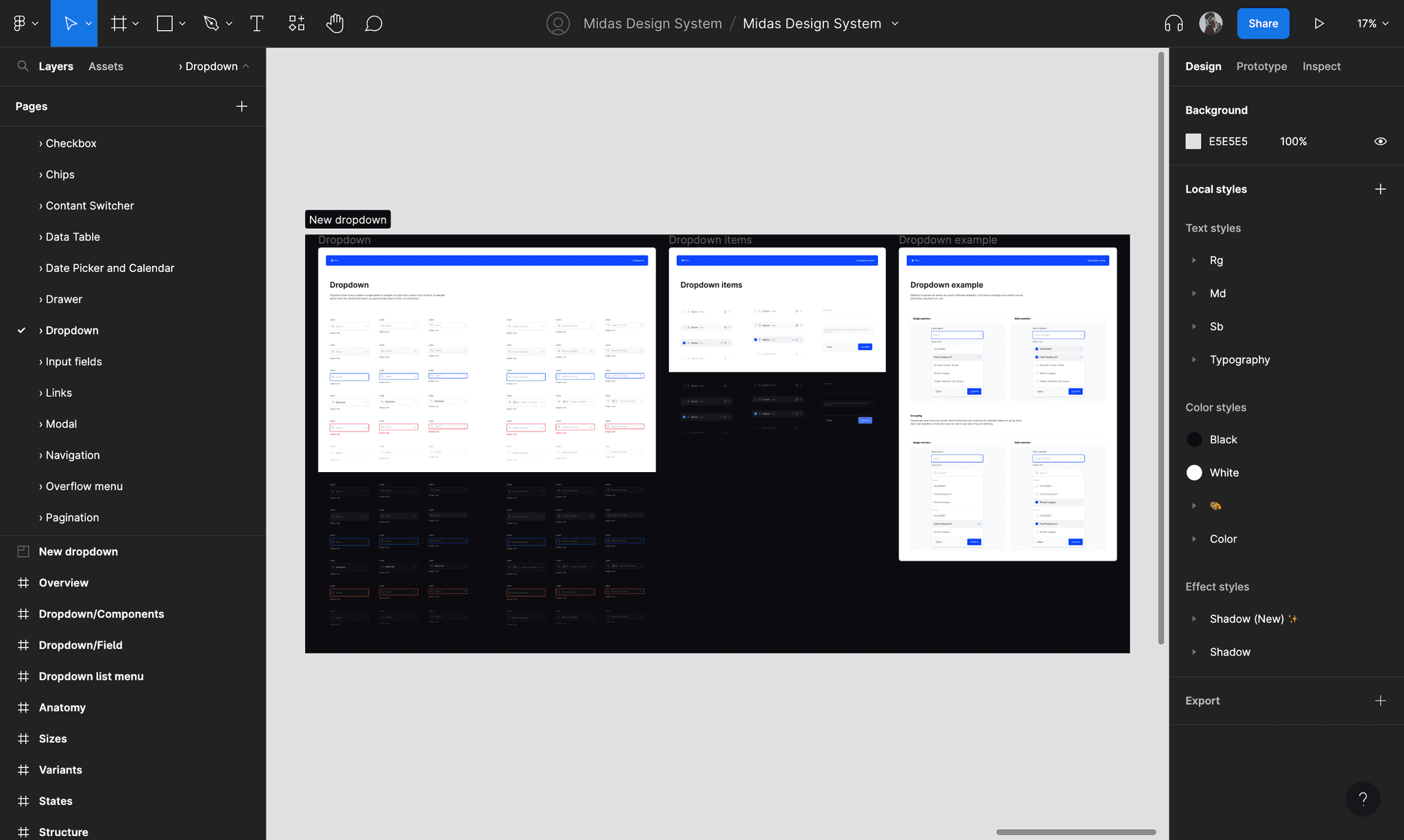This screenshot has height=840, width=1404.
Task: Select the Pen tool
Action: click(x=211, y=23)
